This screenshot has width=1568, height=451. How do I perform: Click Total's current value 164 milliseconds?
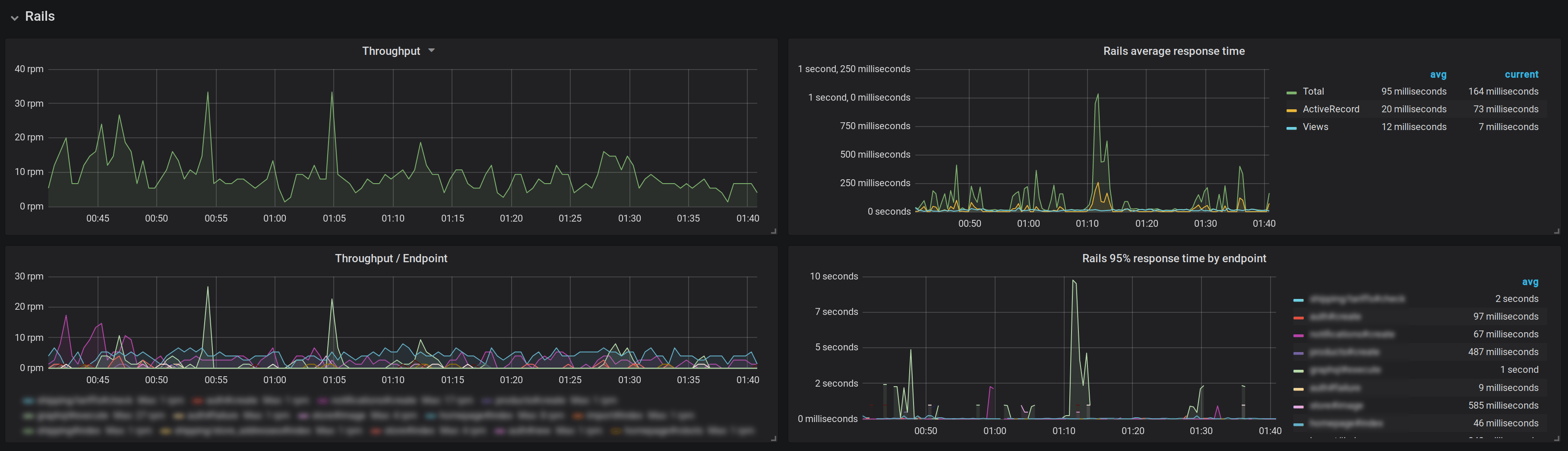click(1503, 92)
